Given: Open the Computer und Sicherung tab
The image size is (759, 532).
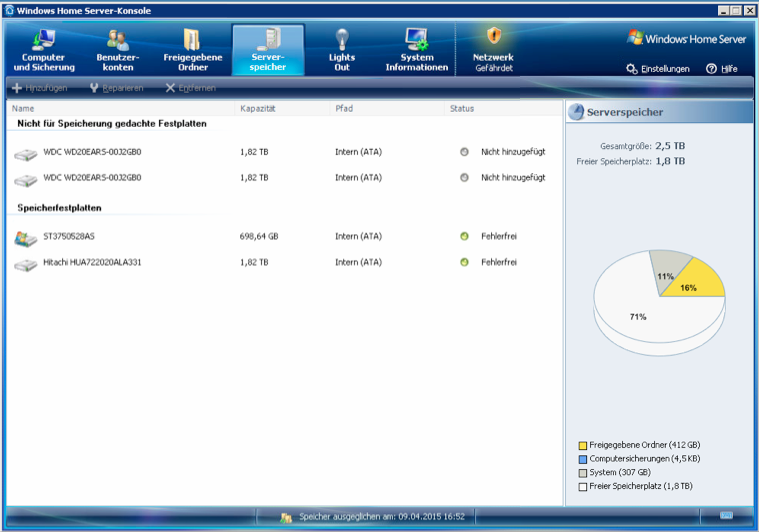Looking at the screenshot, I should (x=44, y=50).
